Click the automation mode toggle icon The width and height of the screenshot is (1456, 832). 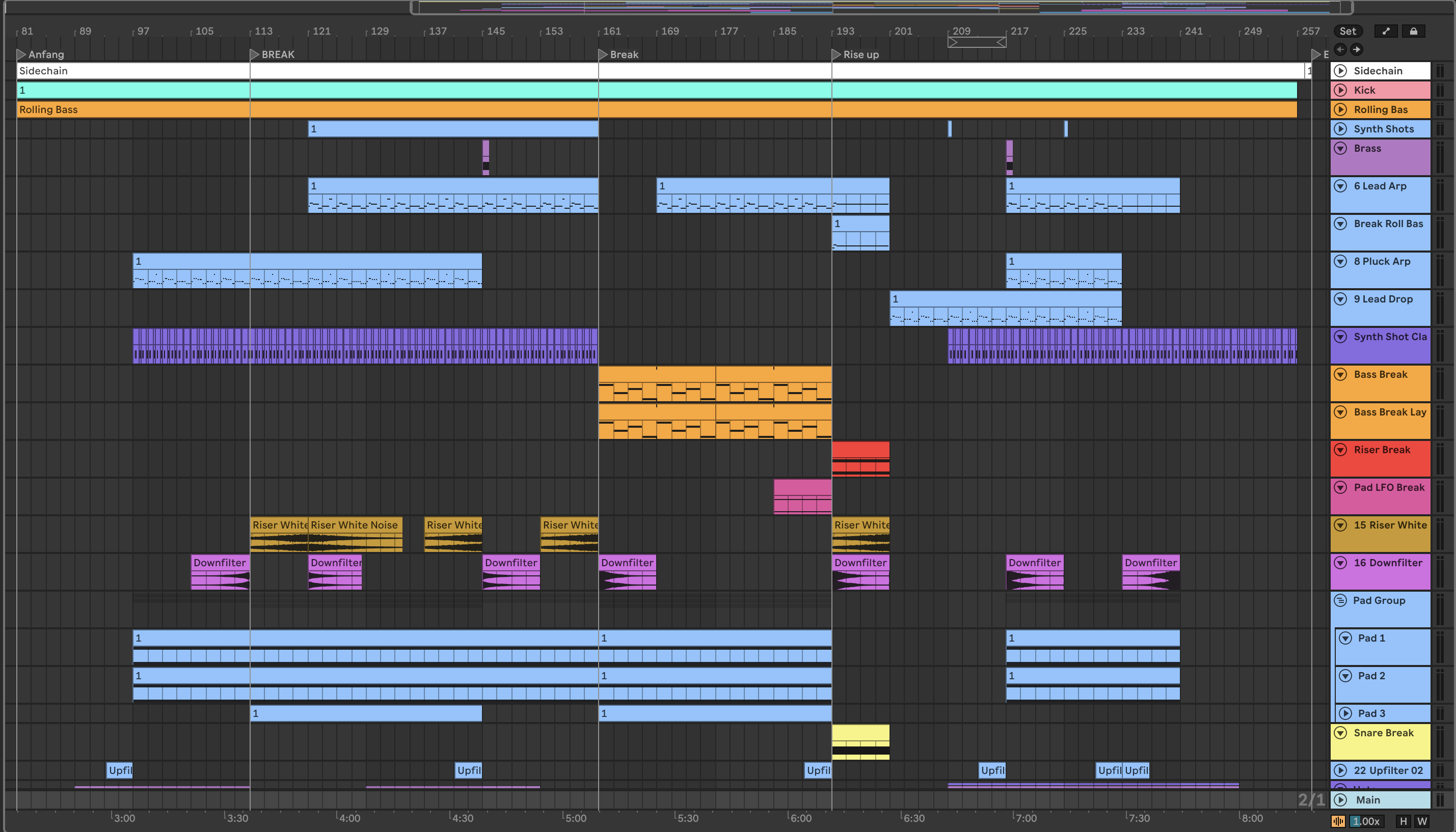1386,32
